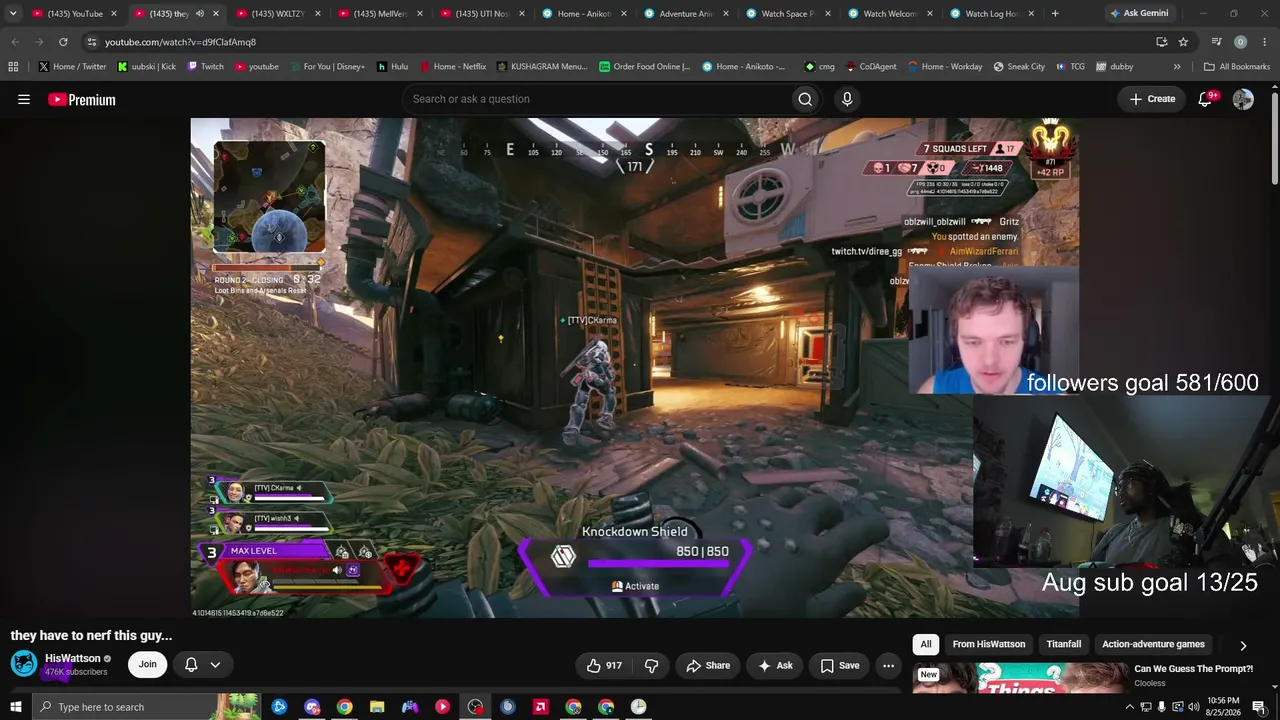Open the clock app in taskbar
The image size is (1280, 720).
[x=638, y=707]
